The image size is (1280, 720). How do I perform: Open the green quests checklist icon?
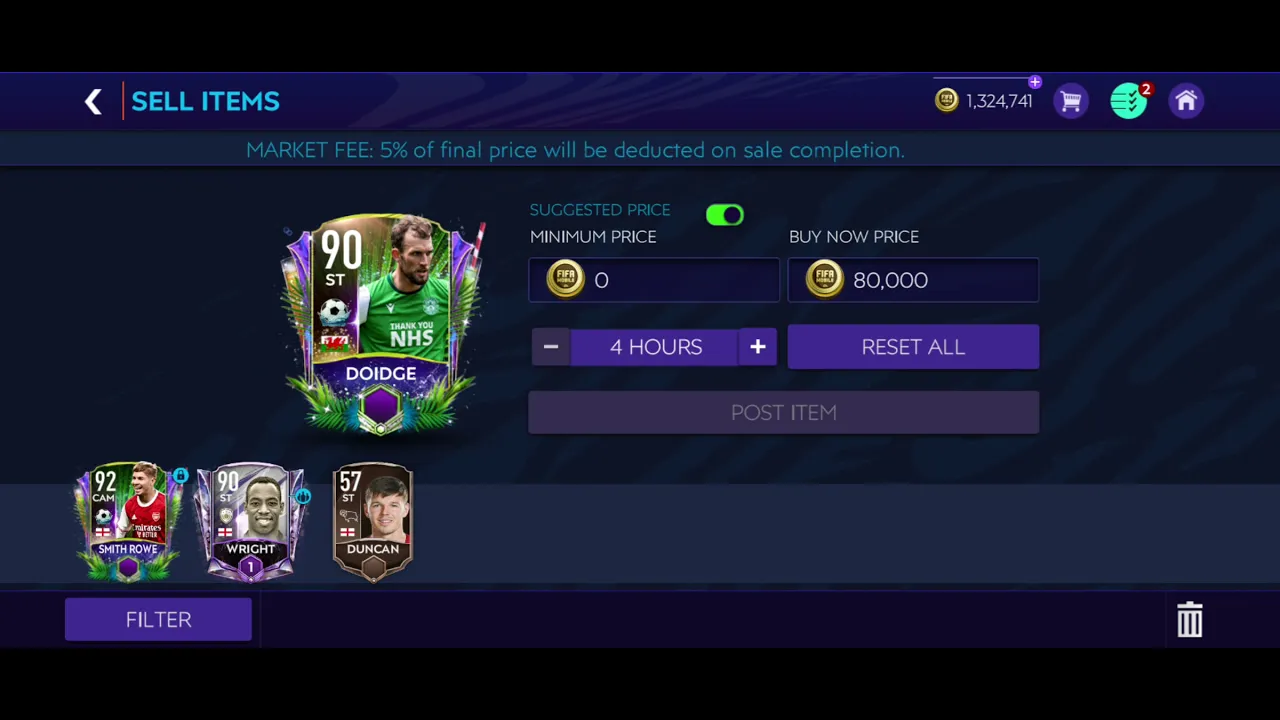click(1129, 101)
